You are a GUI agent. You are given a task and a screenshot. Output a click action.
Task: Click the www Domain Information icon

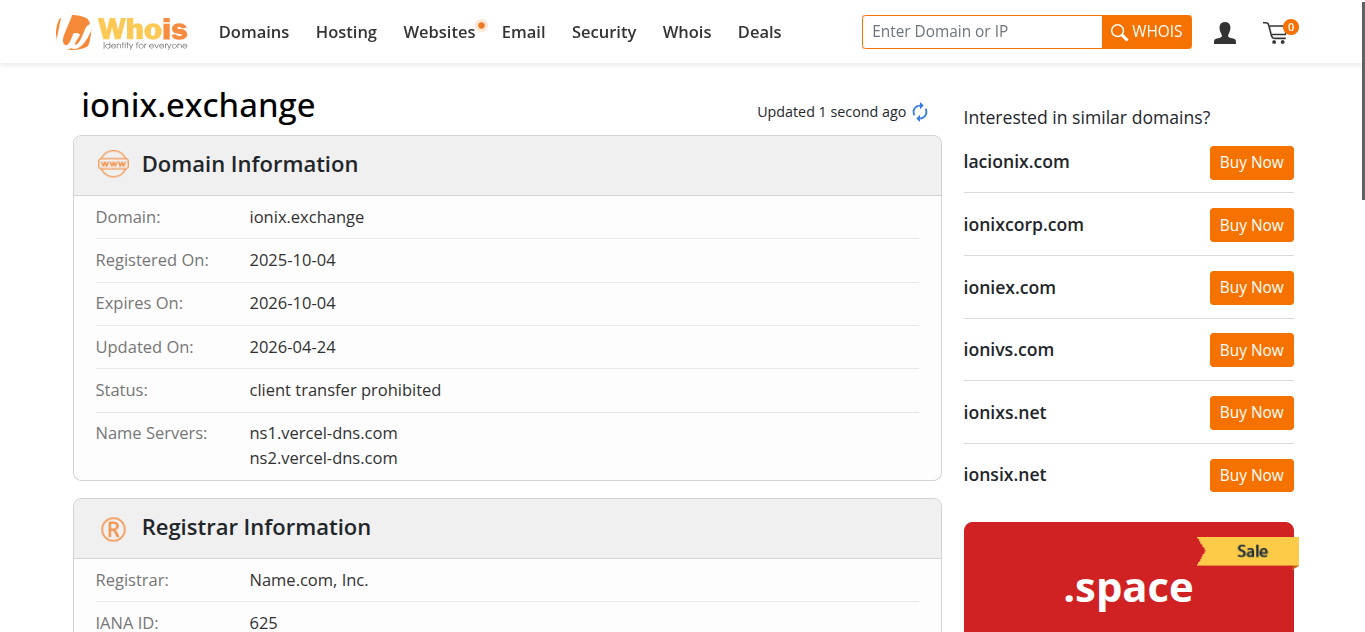pyautogui.click(x=113, y=164)
